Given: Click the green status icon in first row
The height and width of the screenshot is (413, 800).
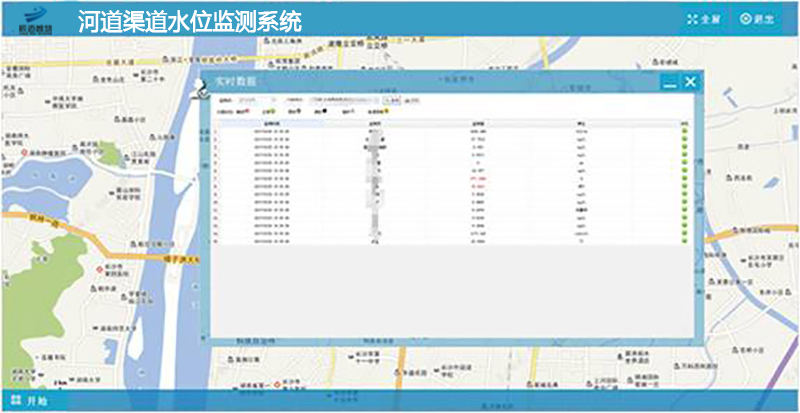Looking at the screenshot, I should click(684, 130).
